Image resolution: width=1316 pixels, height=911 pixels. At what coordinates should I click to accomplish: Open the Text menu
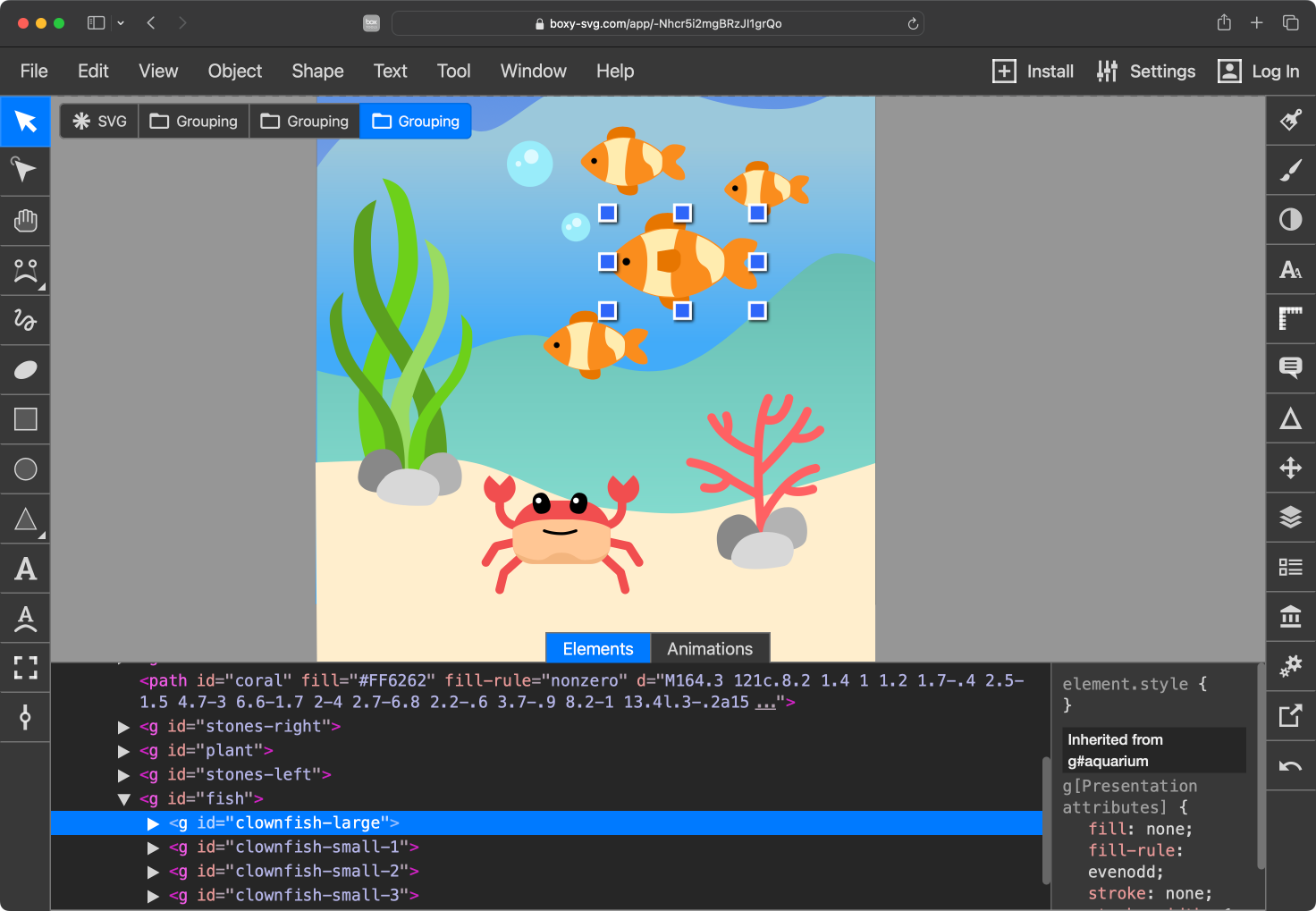(x=391, y=72)
